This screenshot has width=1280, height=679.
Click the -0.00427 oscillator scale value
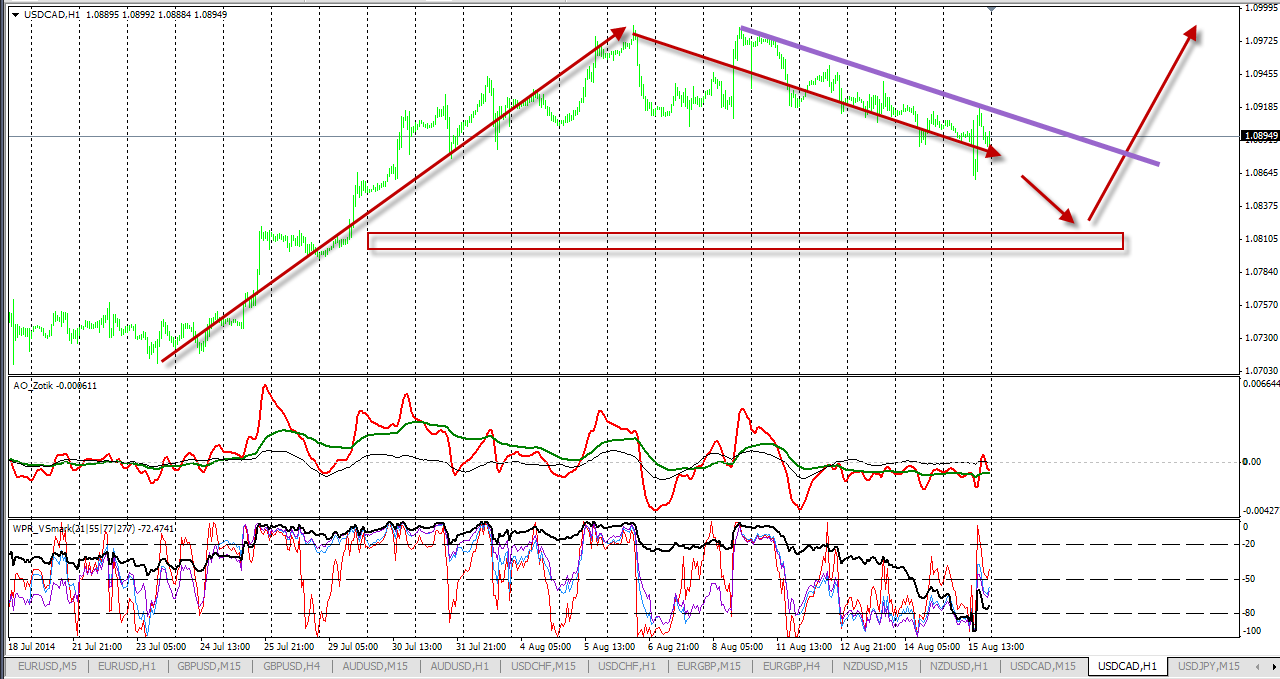1260,510
